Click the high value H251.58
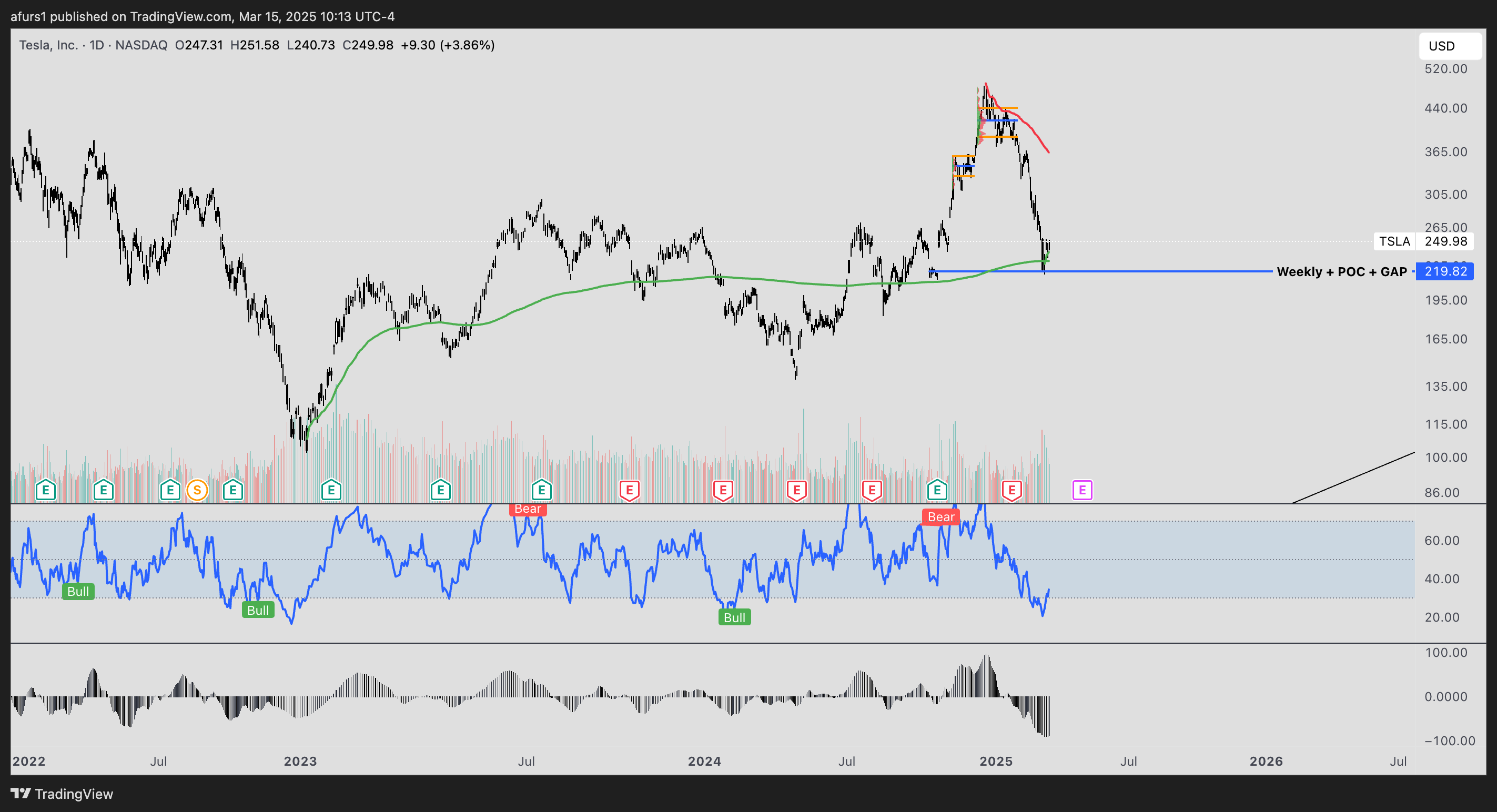The image size is (1497, 812). click(255, 45)
